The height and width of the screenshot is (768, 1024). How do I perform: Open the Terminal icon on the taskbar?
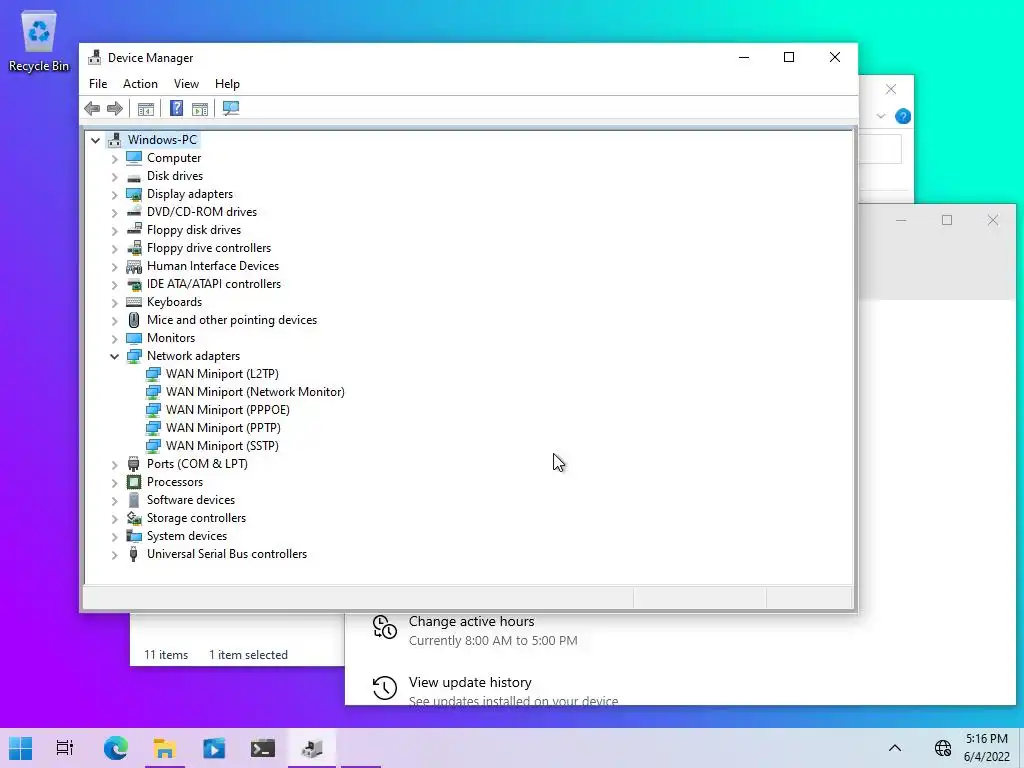point(263,748)
